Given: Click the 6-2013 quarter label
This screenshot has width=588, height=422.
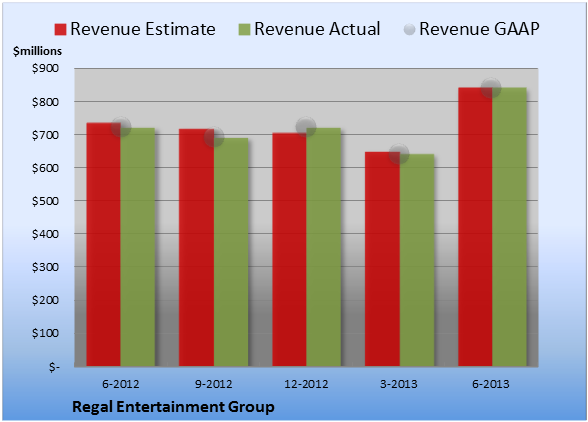Looking at the screenshot, I should (491, 384).
